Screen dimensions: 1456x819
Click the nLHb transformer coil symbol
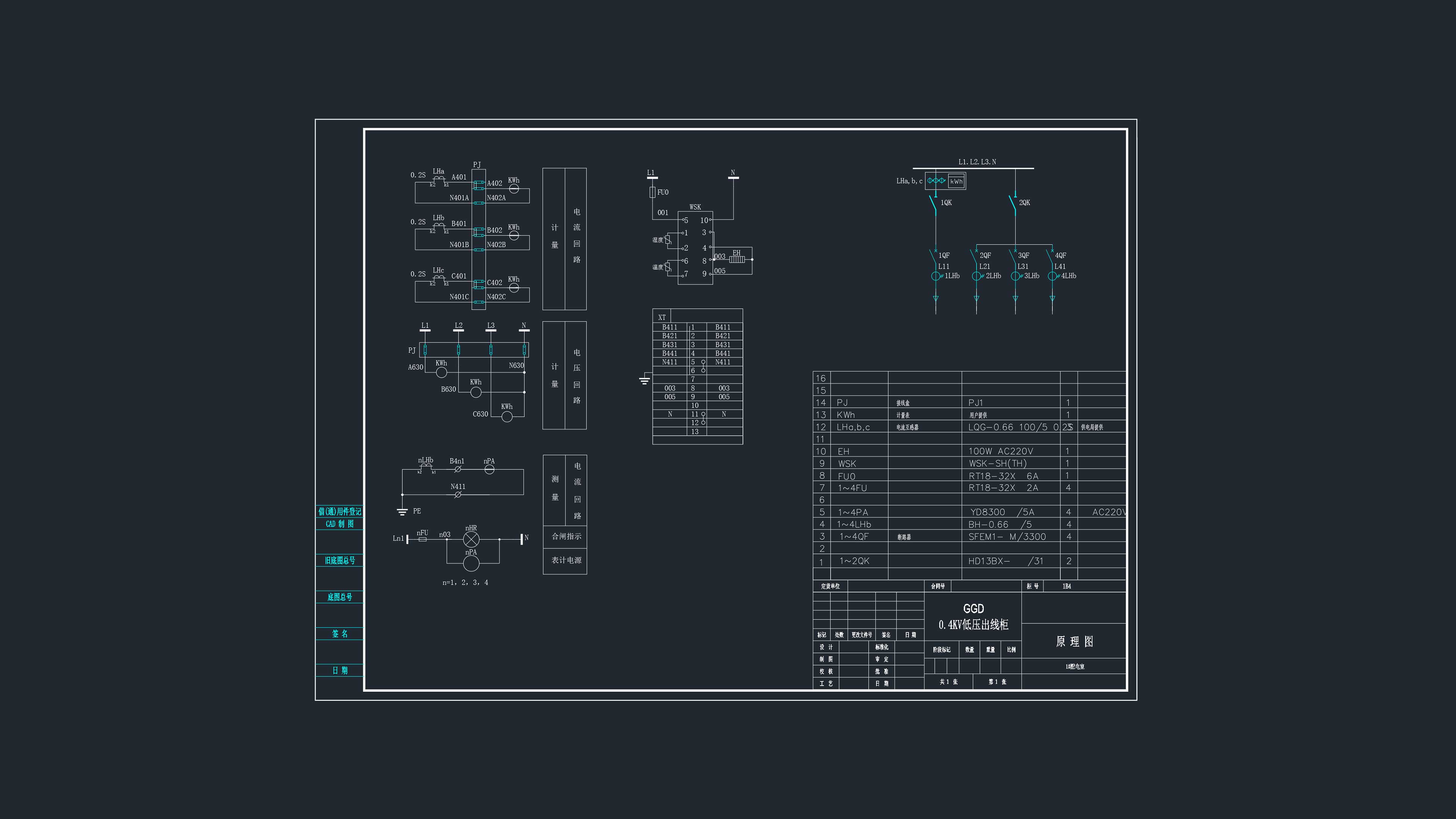tap(426, 467)
